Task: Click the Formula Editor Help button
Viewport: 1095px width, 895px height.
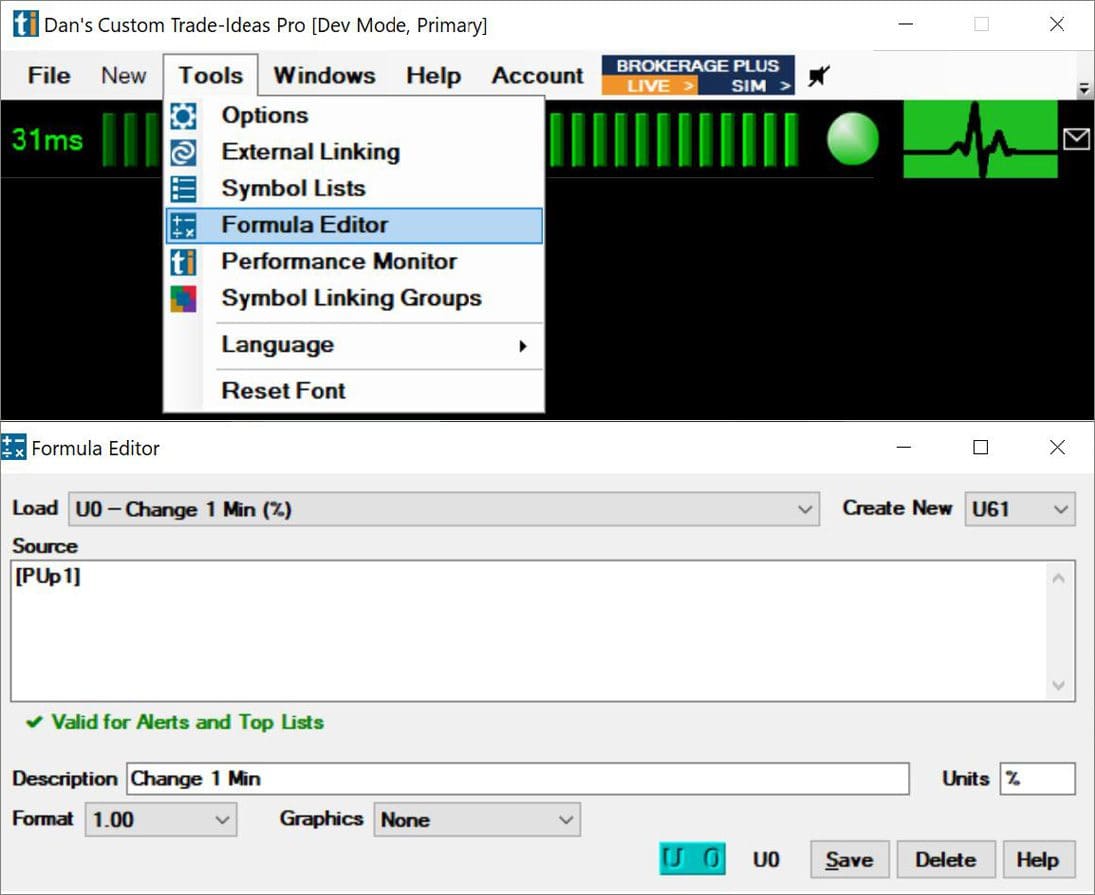Action: pos(1037,859)
